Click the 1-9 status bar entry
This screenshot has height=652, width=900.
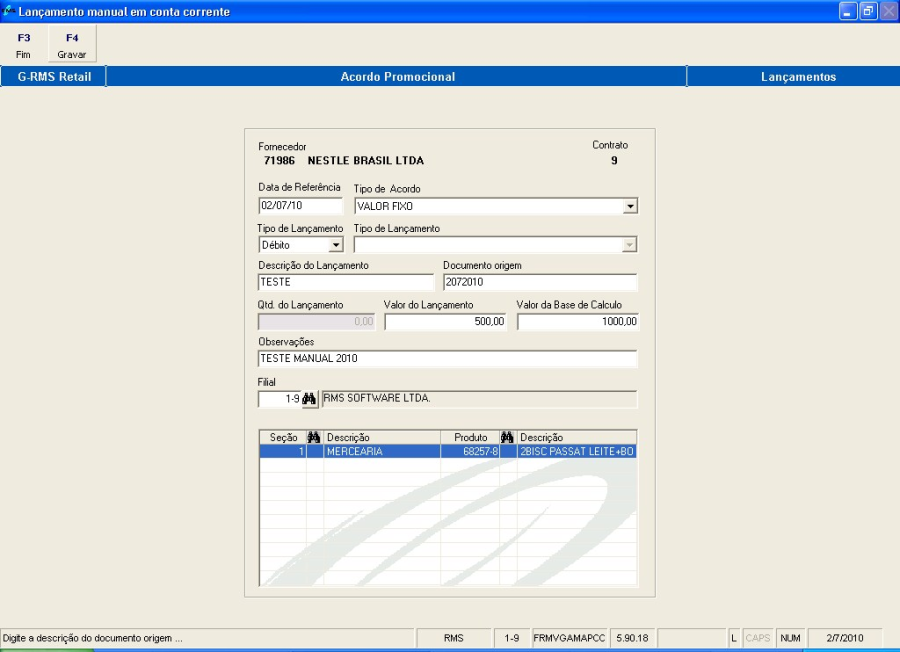pyautogui.click(x=511, y=638)
